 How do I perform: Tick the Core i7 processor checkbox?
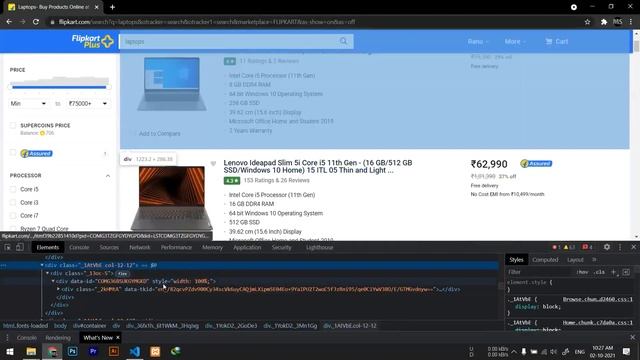pos(13,216)
